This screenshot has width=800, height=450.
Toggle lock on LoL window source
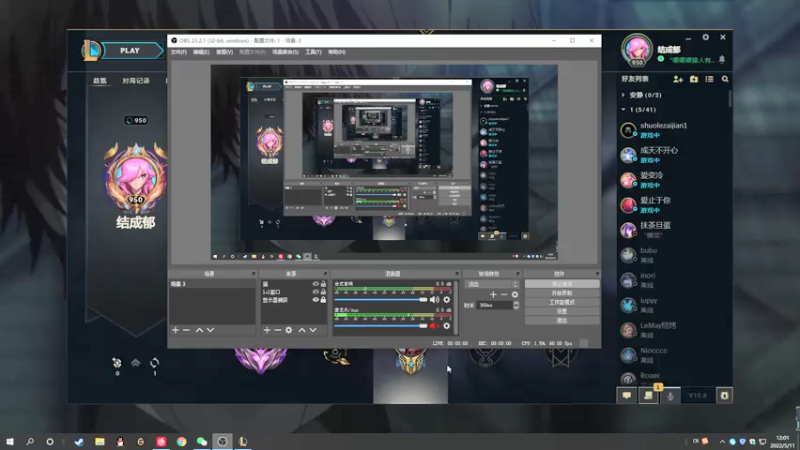(323, 292)
